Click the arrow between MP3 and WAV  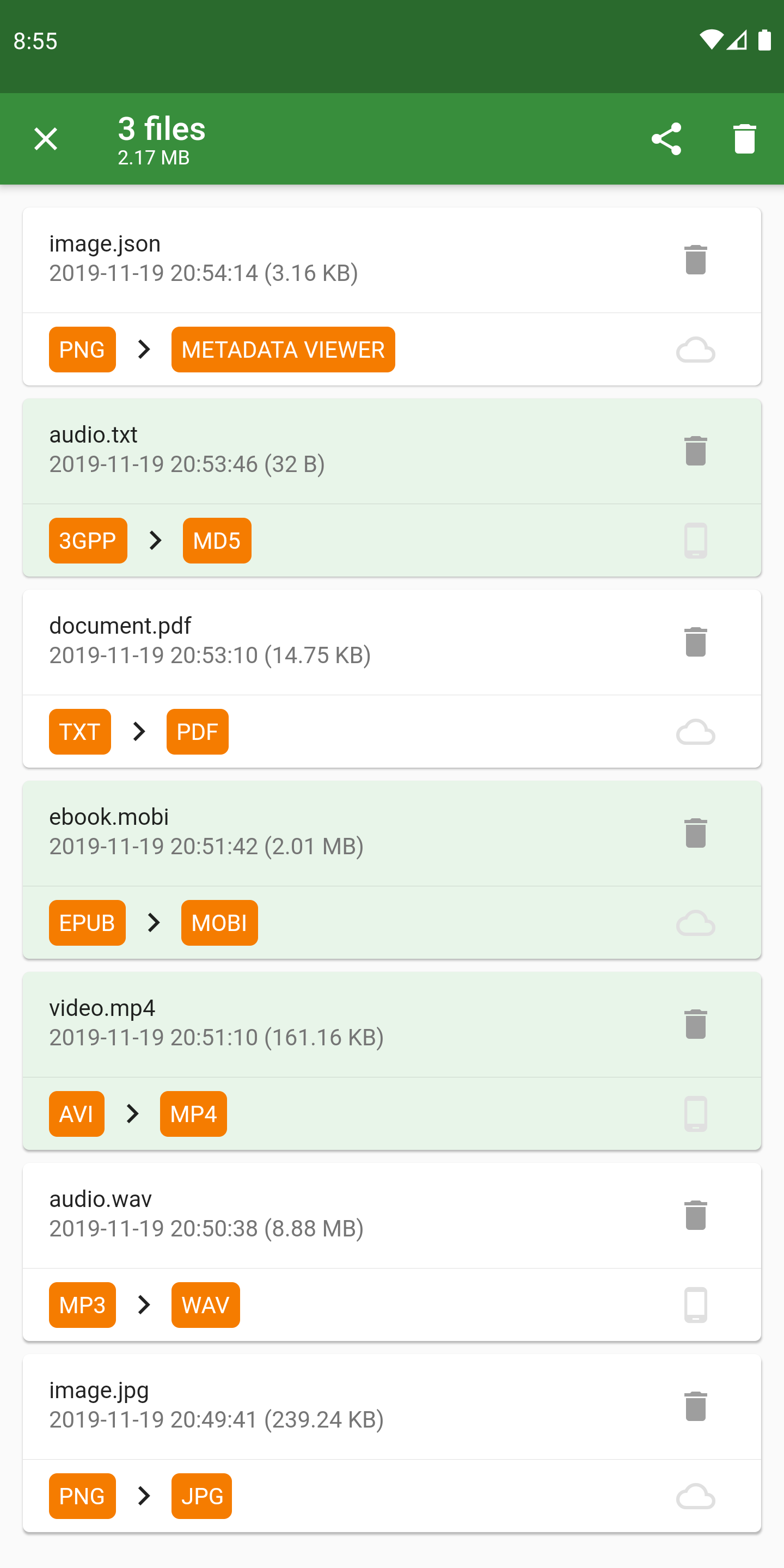pos(144,1305)
